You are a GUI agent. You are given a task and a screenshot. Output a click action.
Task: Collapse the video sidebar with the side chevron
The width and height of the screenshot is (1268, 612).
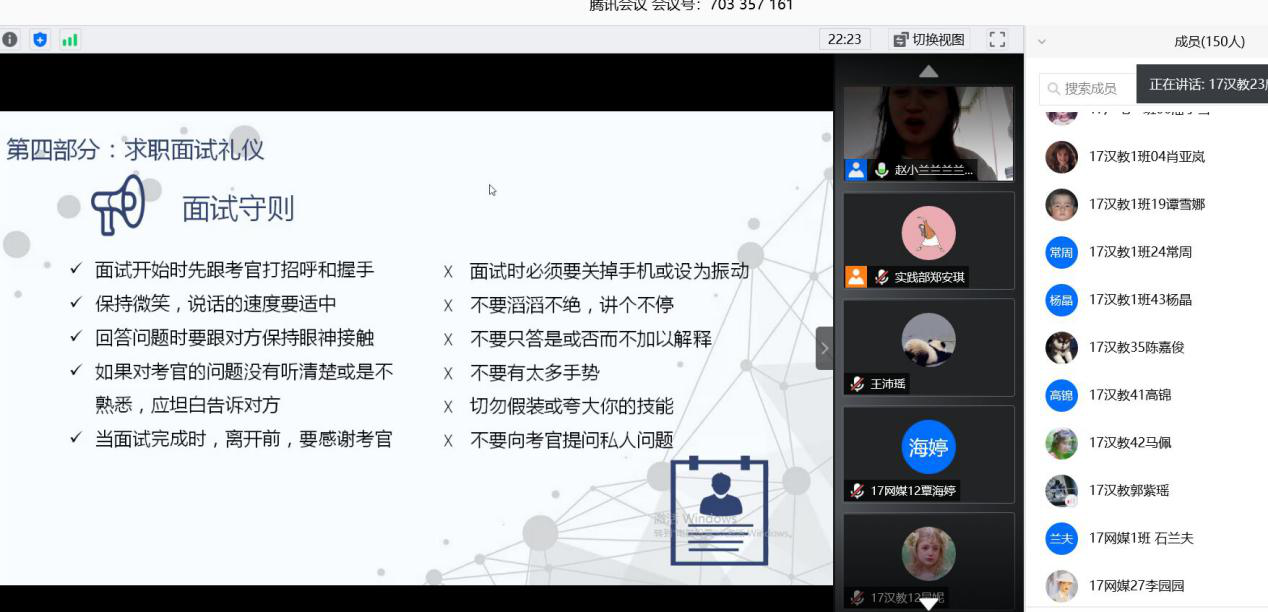click(x=824, y=348)
